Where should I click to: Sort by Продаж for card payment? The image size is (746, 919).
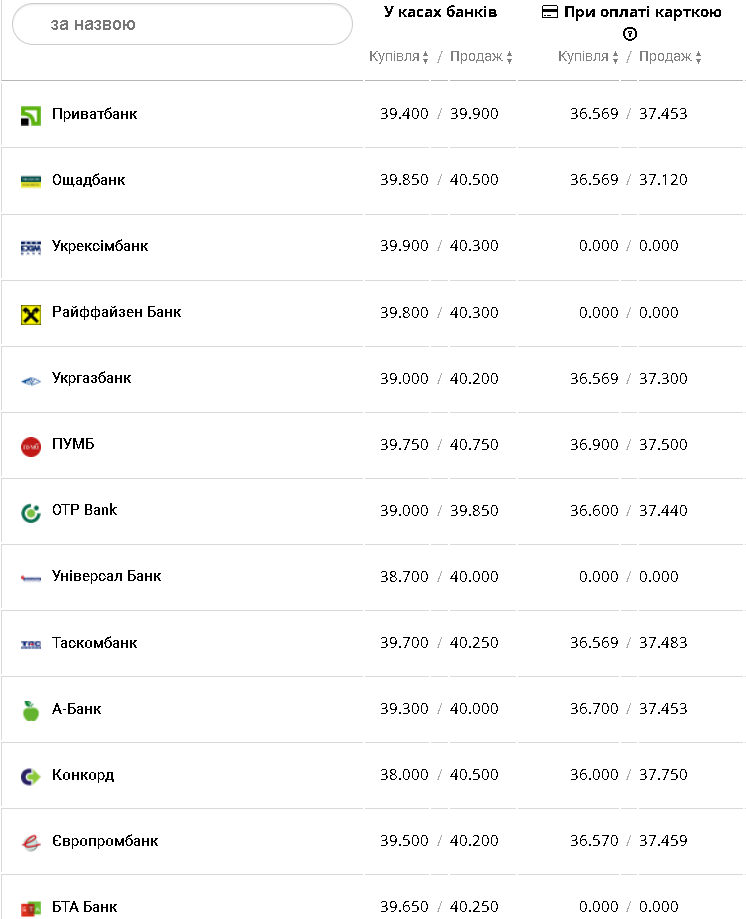(x=670, y=57)
